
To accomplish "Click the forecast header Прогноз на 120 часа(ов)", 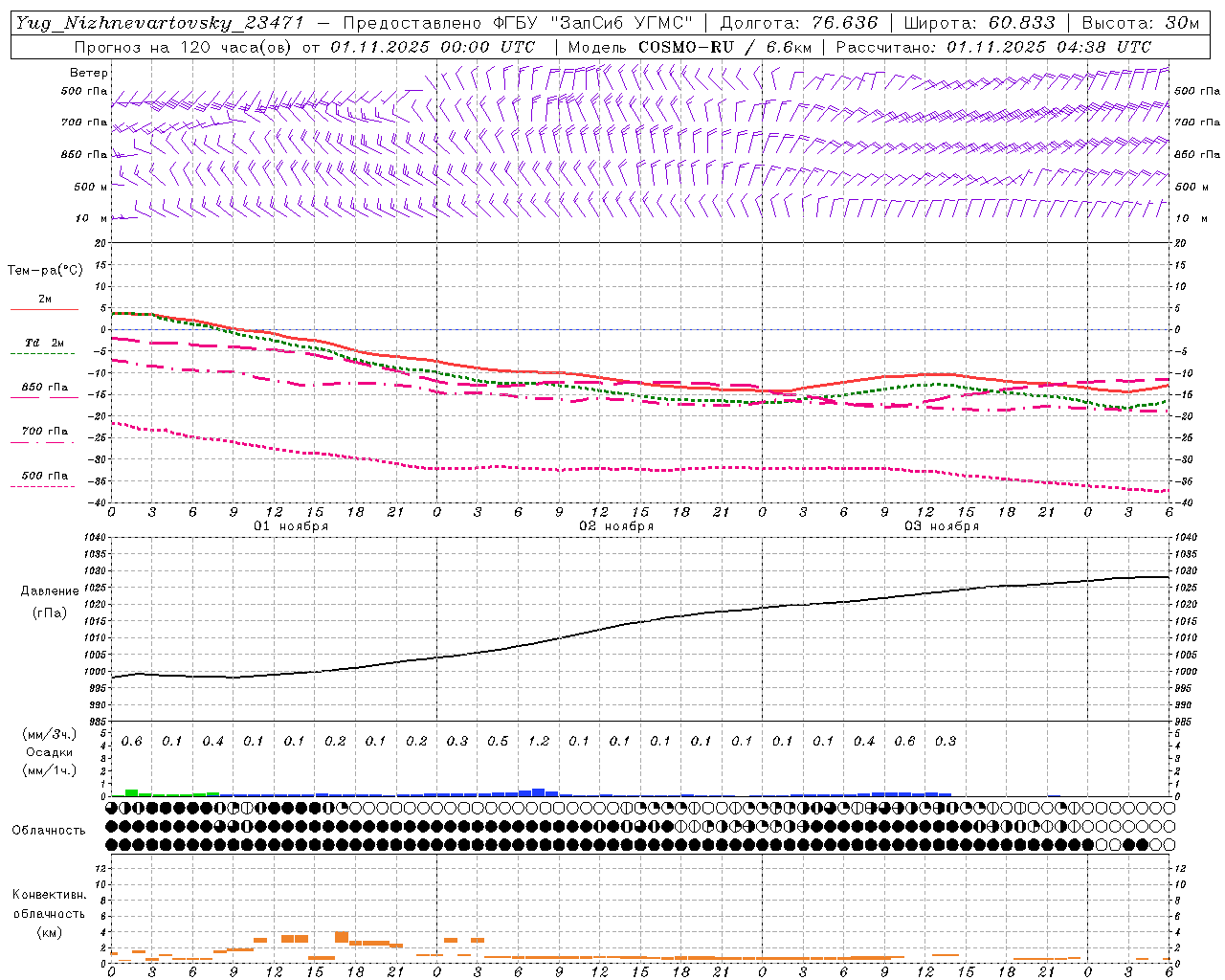I will pos(184,47).
